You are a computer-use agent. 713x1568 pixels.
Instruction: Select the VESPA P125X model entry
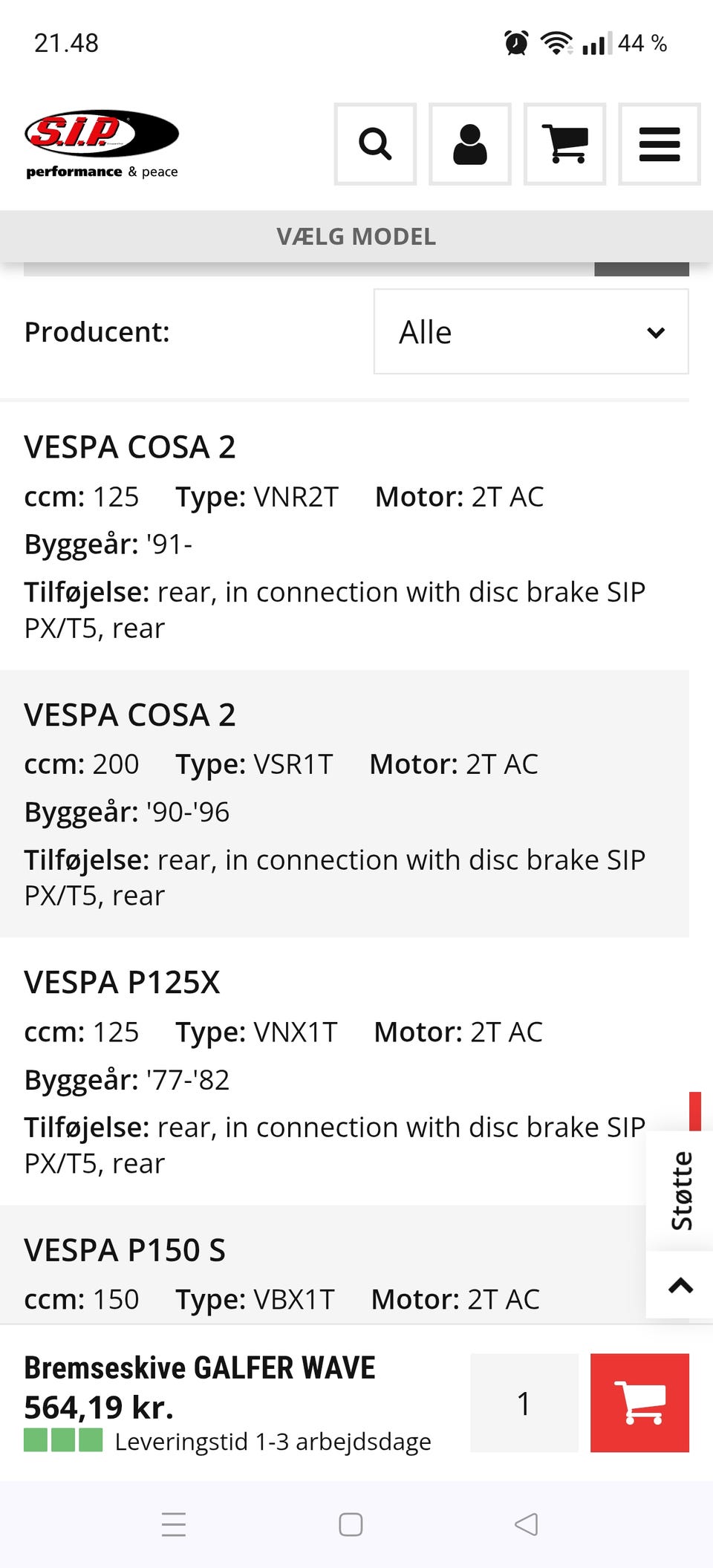(123, 982)
